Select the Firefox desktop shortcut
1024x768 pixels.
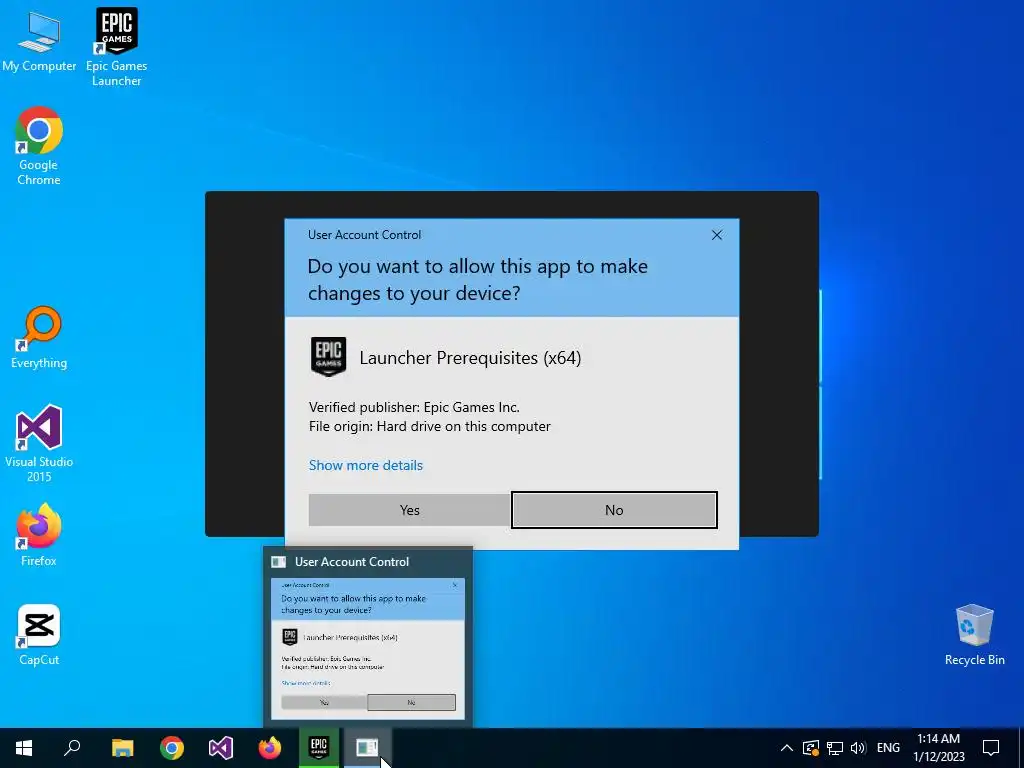pyautogui.click(x=39, y=535)
